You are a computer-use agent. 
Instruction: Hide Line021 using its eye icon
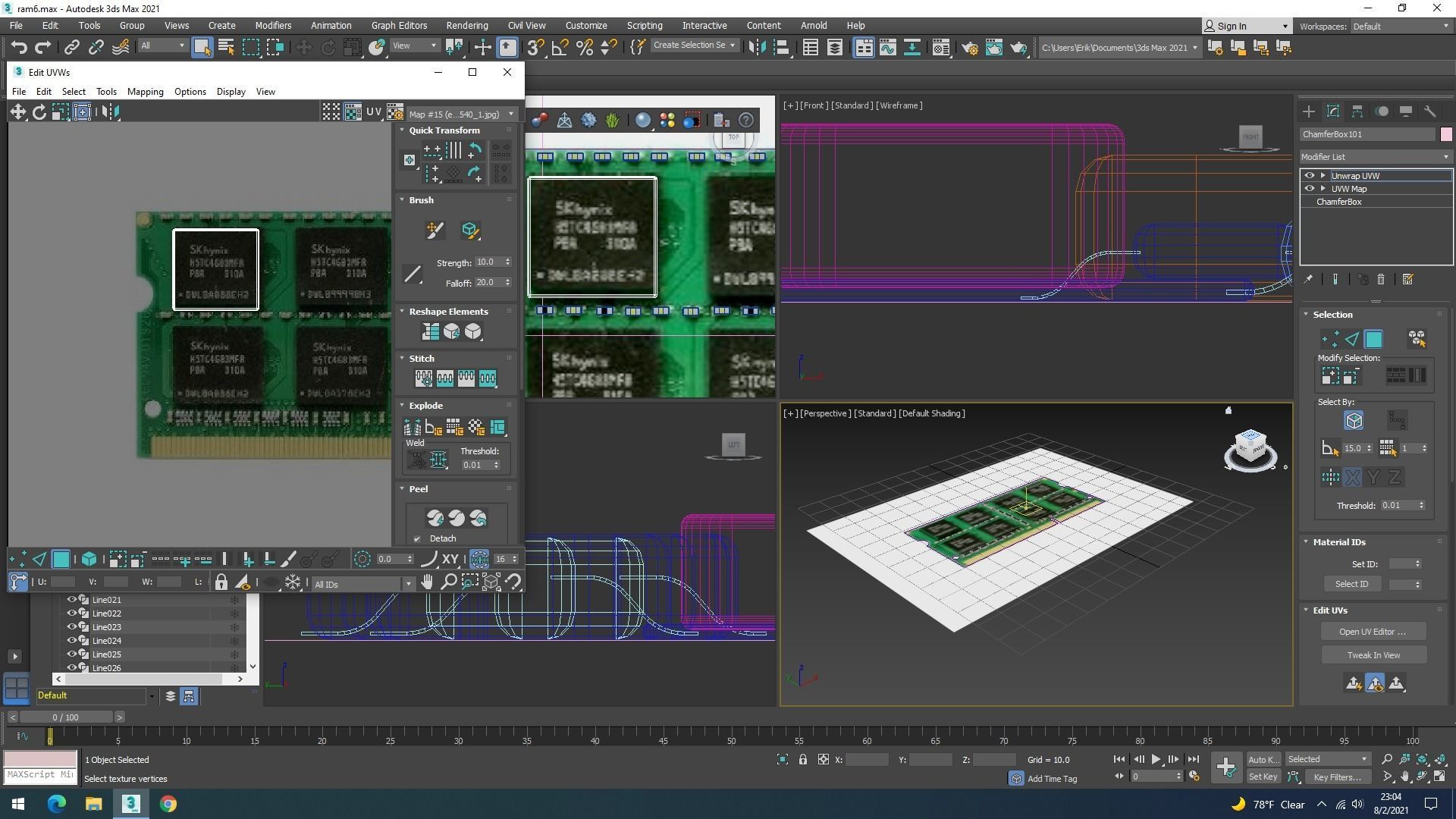(72, 600)
